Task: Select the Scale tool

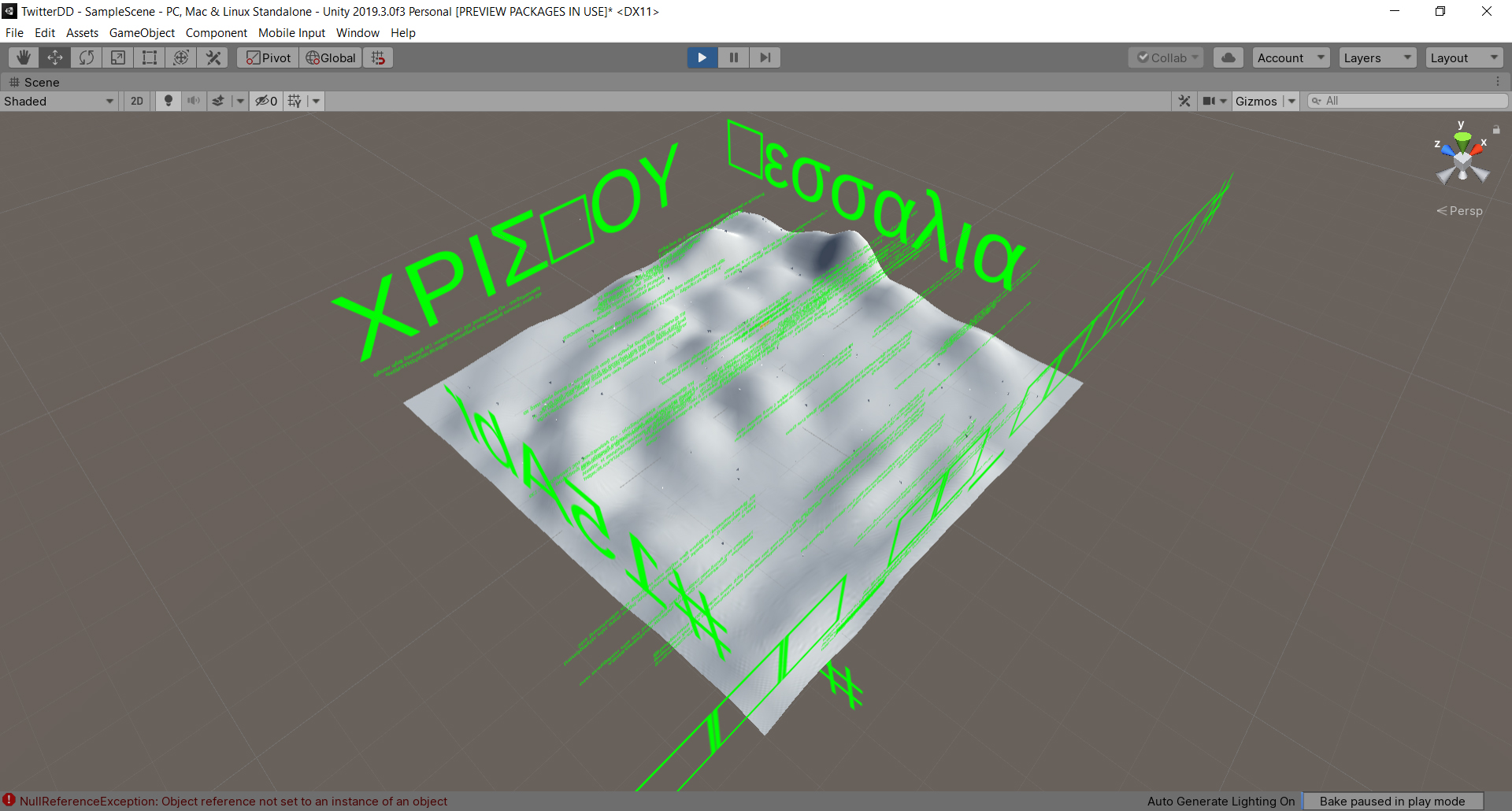Action: click(x=118, y=57)
